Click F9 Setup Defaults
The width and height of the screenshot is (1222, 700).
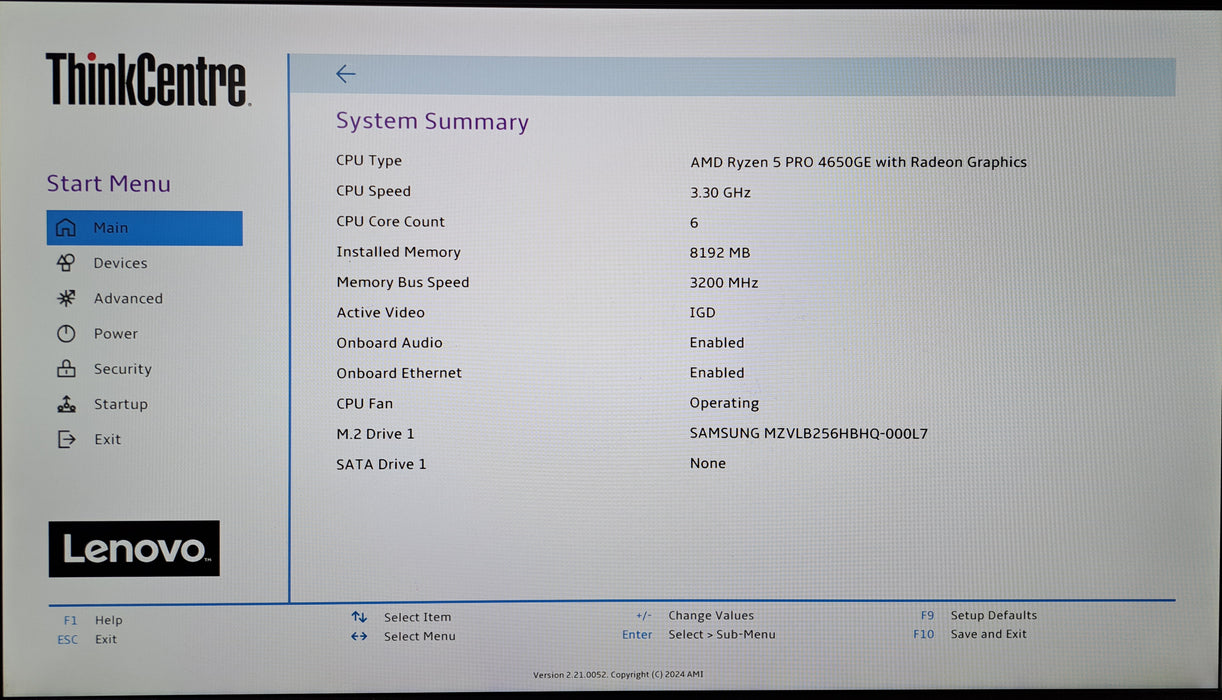pos(979,615)
